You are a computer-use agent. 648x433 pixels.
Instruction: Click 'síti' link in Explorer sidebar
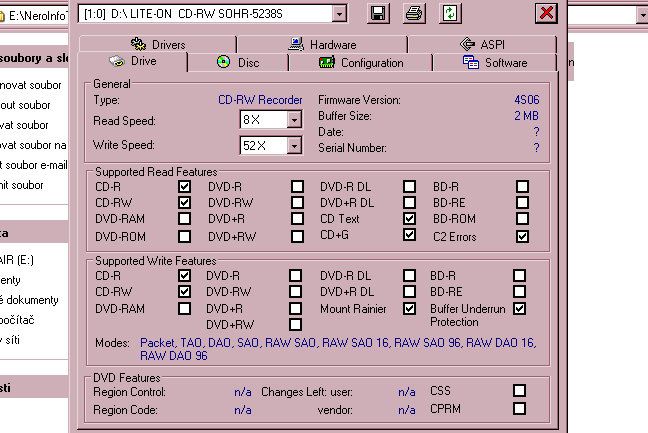click(x=10, y=340)
